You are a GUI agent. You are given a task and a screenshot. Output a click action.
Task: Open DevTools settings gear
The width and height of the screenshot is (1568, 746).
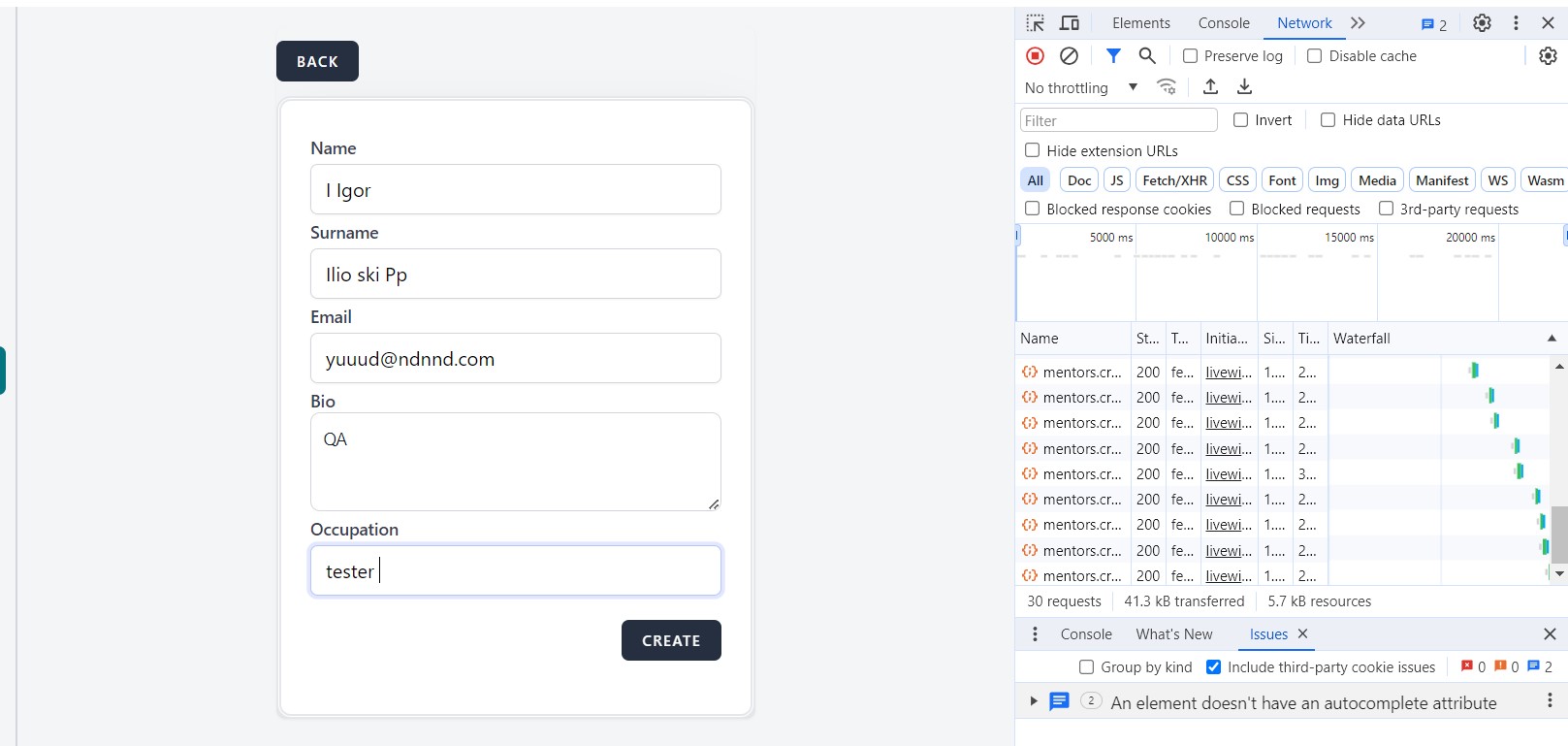(1482, 23)
